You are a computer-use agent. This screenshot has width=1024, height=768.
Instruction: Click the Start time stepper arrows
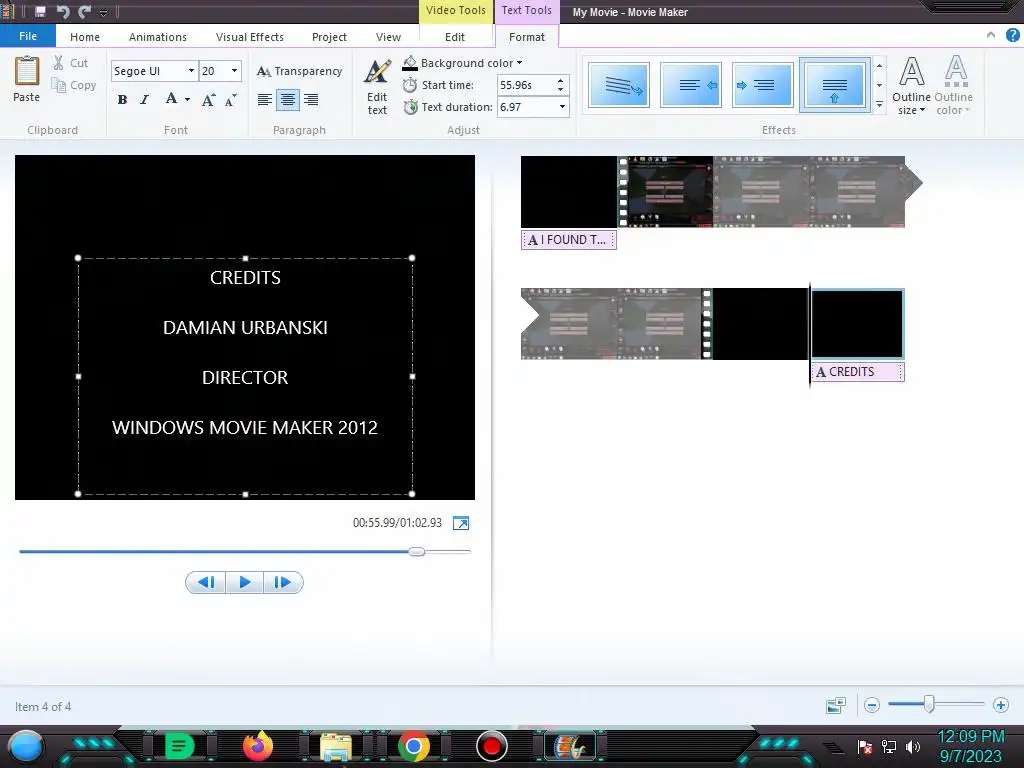coord(561,86)
